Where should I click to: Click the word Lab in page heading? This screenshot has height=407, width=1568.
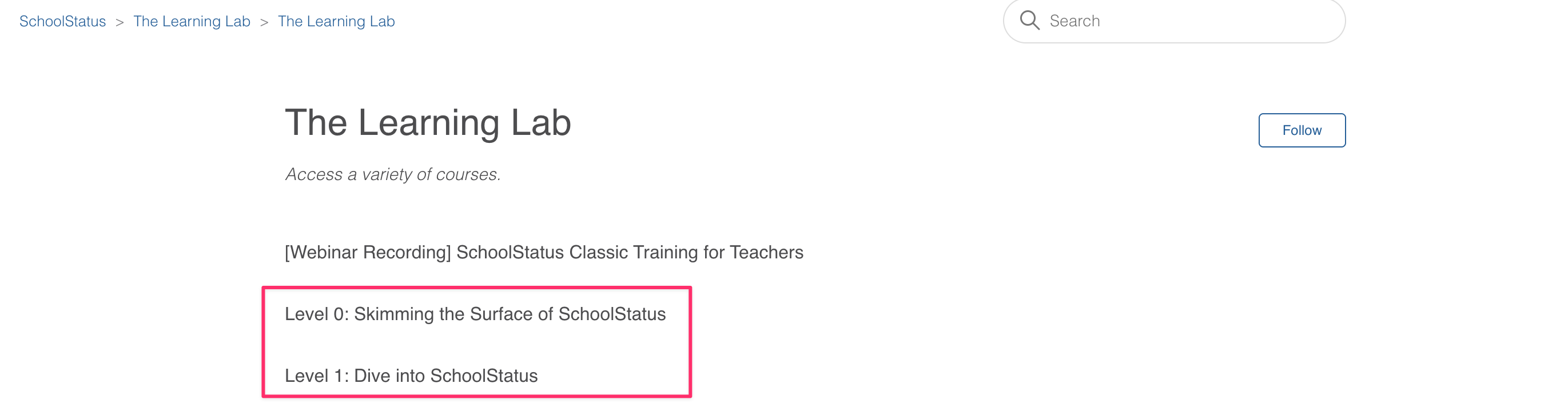coord(541,123)
